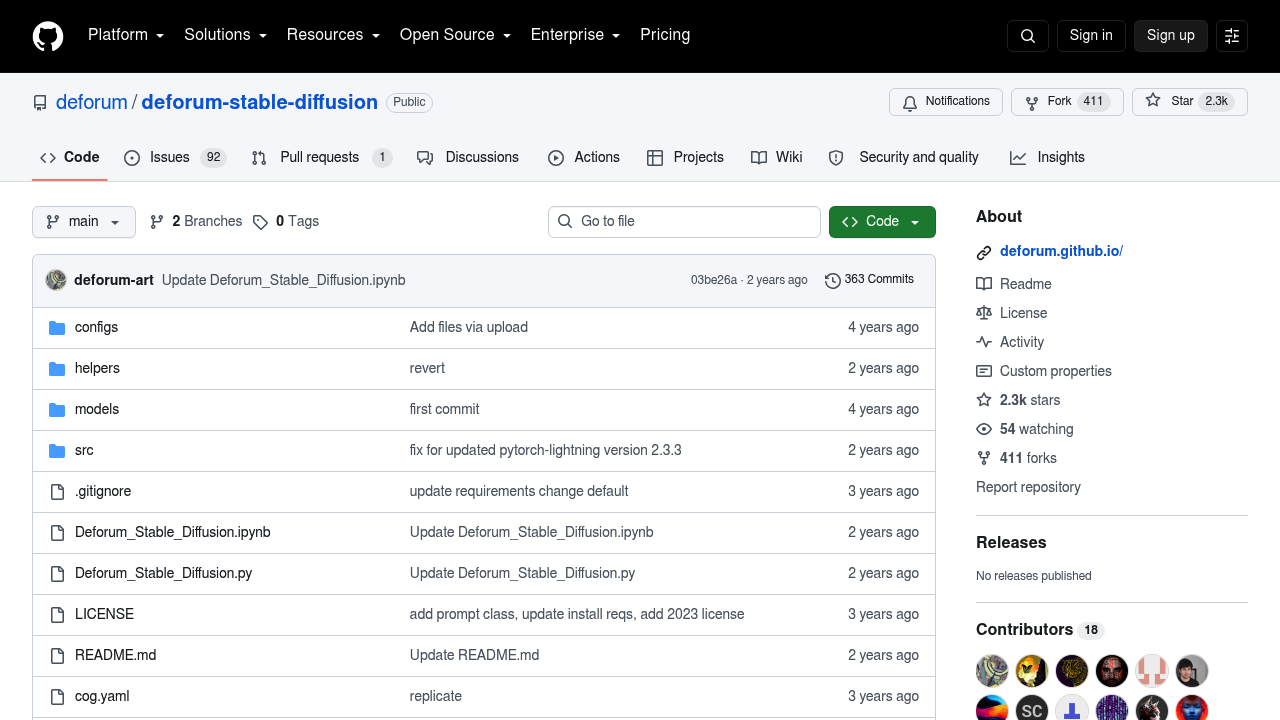The image size is (1280, 720).
Task: Click the configs folder icon
Action: click(x=57, y=328)
